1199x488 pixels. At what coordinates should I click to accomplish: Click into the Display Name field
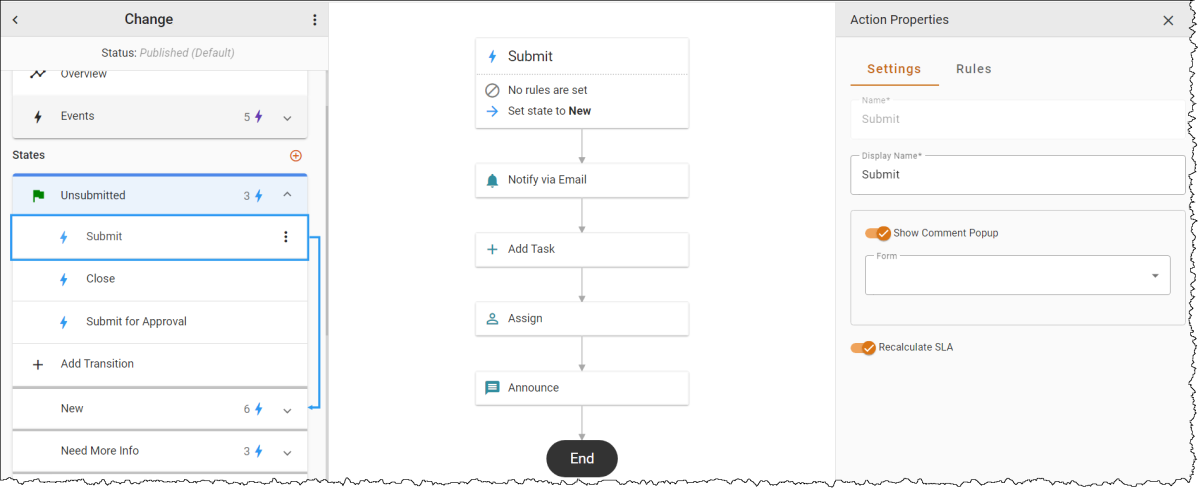point(1018,174)
